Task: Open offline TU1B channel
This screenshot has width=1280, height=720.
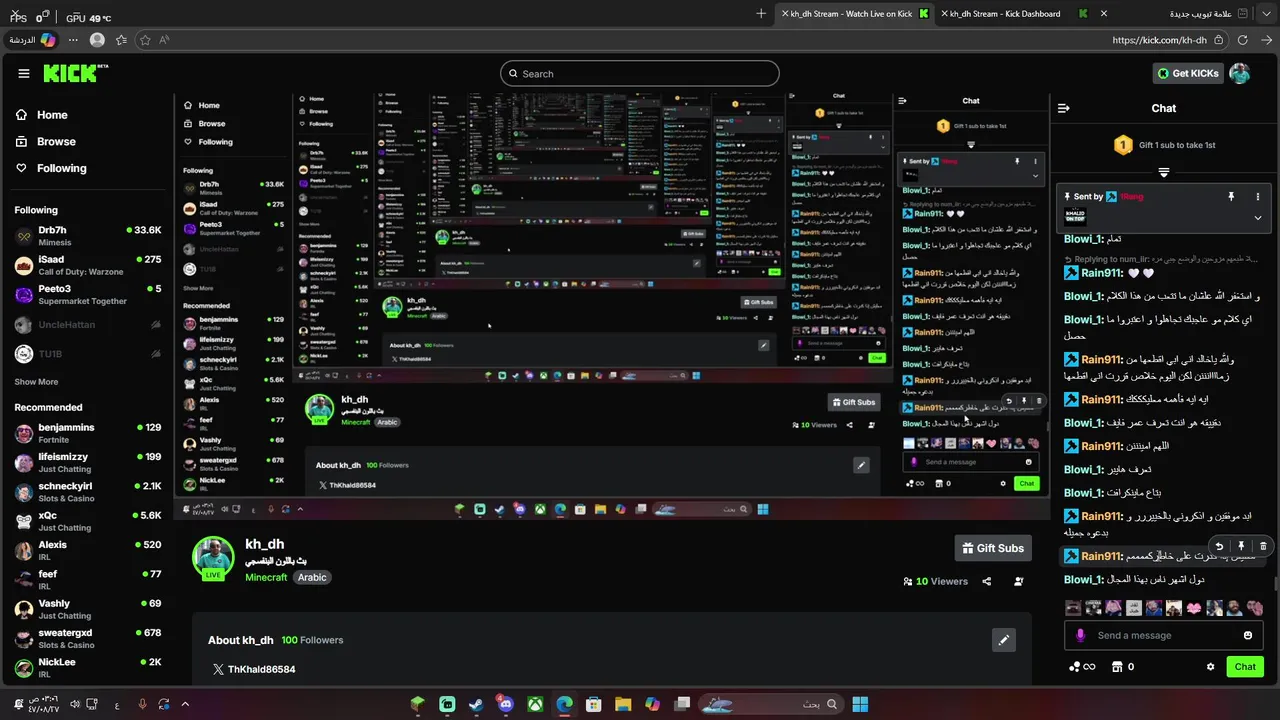Action: pyautogui.click(x=87, y=354)
